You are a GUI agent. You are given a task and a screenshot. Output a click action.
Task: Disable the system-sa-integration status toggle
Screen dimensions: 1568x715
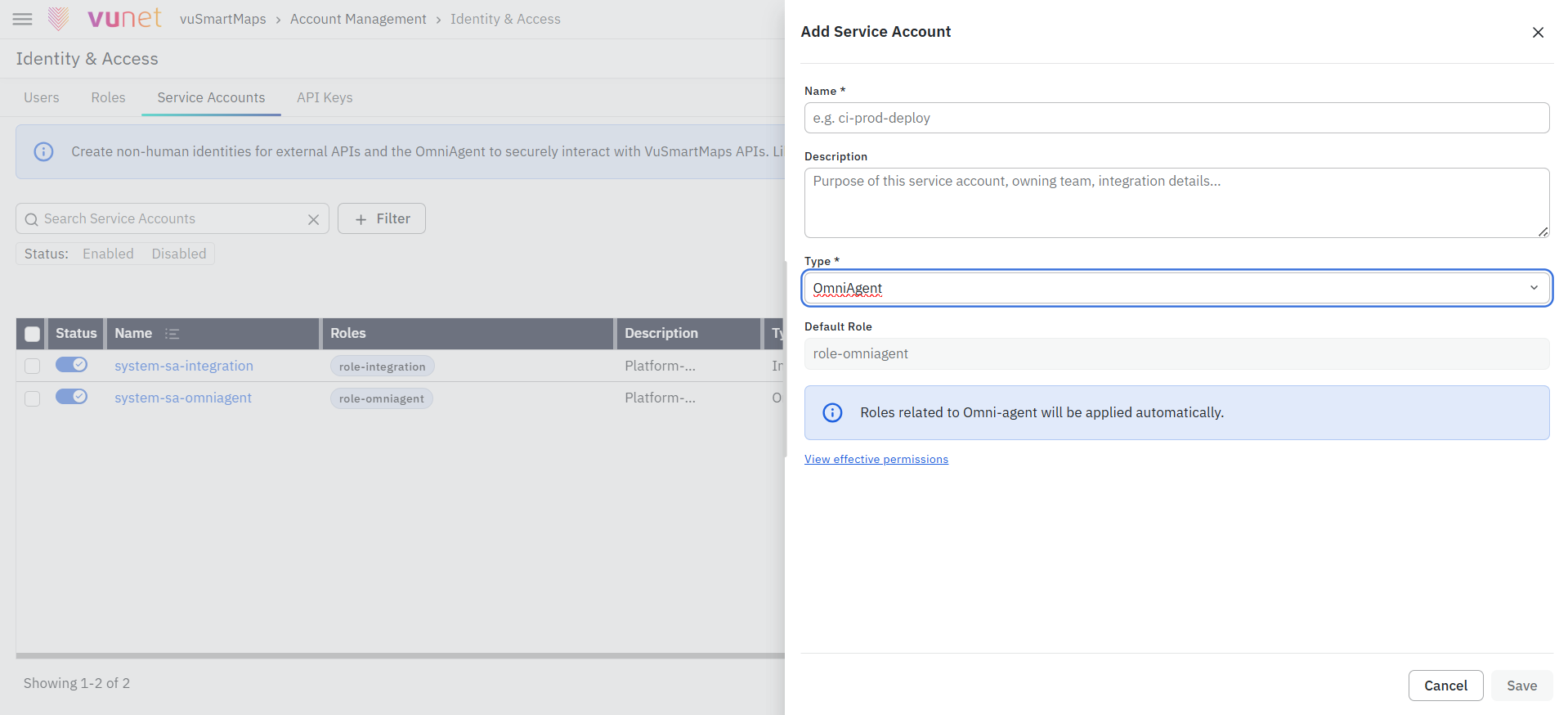(x=71, y=365)
